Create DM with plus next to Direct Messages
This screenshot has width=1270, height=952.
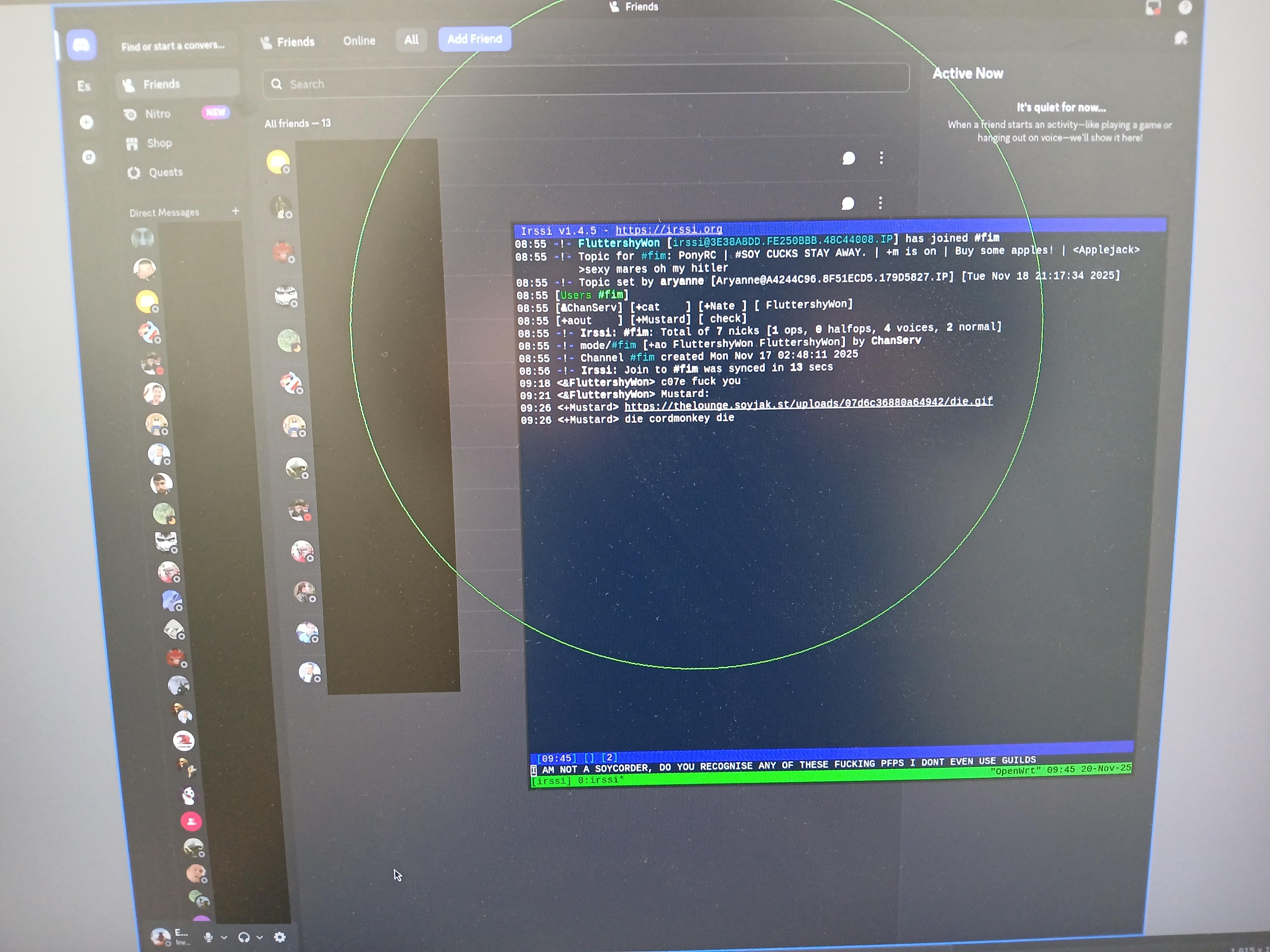pos(235,211)
